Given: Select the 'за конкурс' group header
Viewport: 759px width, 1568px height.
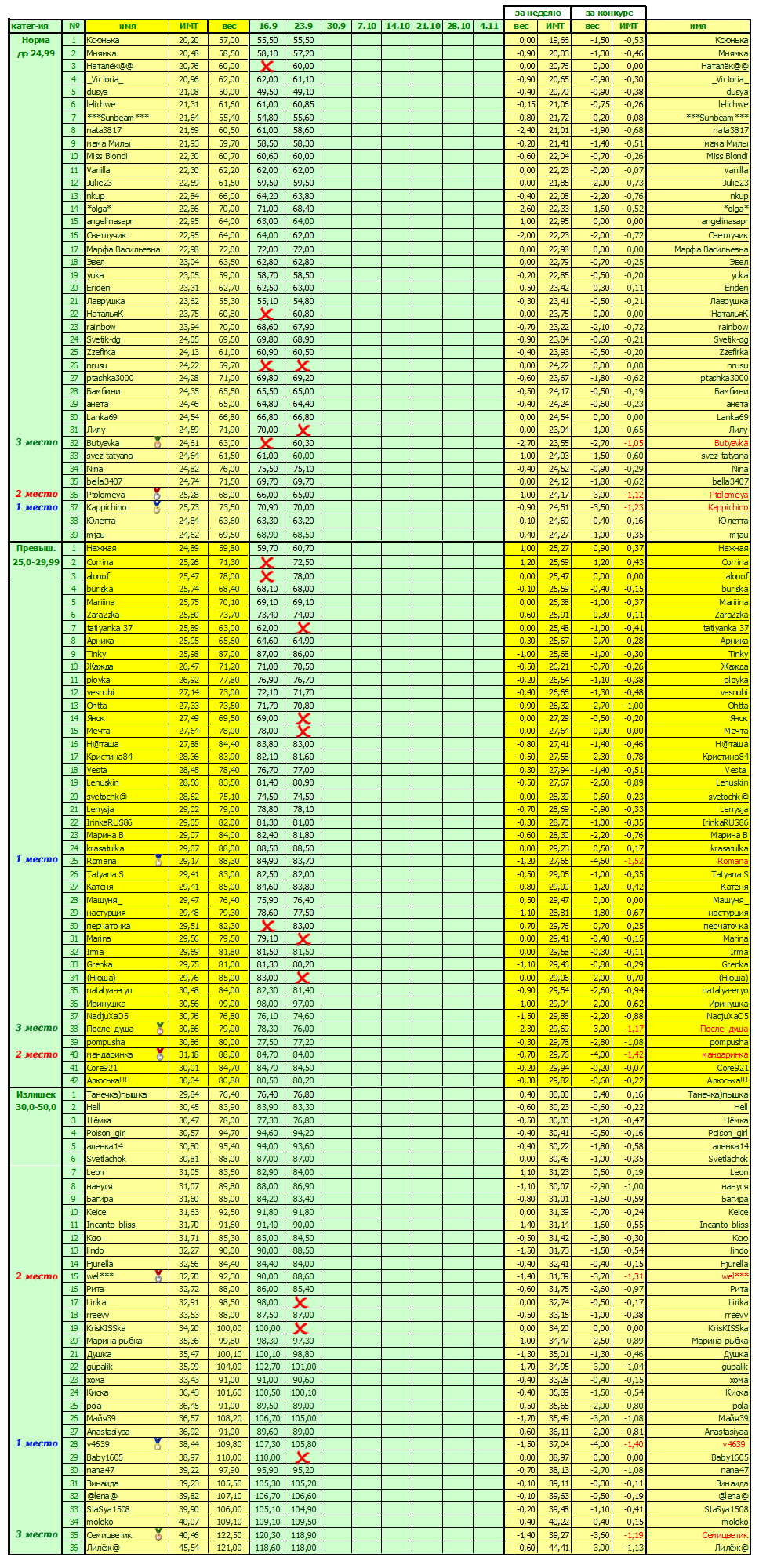Looking at the screenshot, I should click(x=608, y=13).
